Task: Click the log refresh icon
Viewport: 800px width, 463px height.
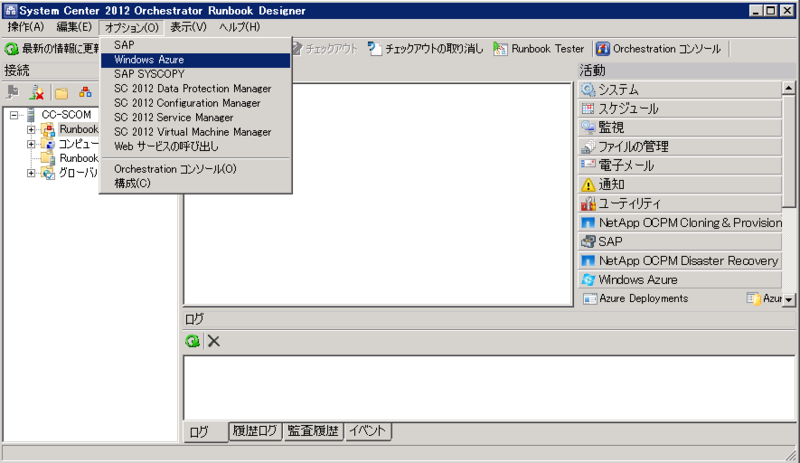Action: coord(192,341)
